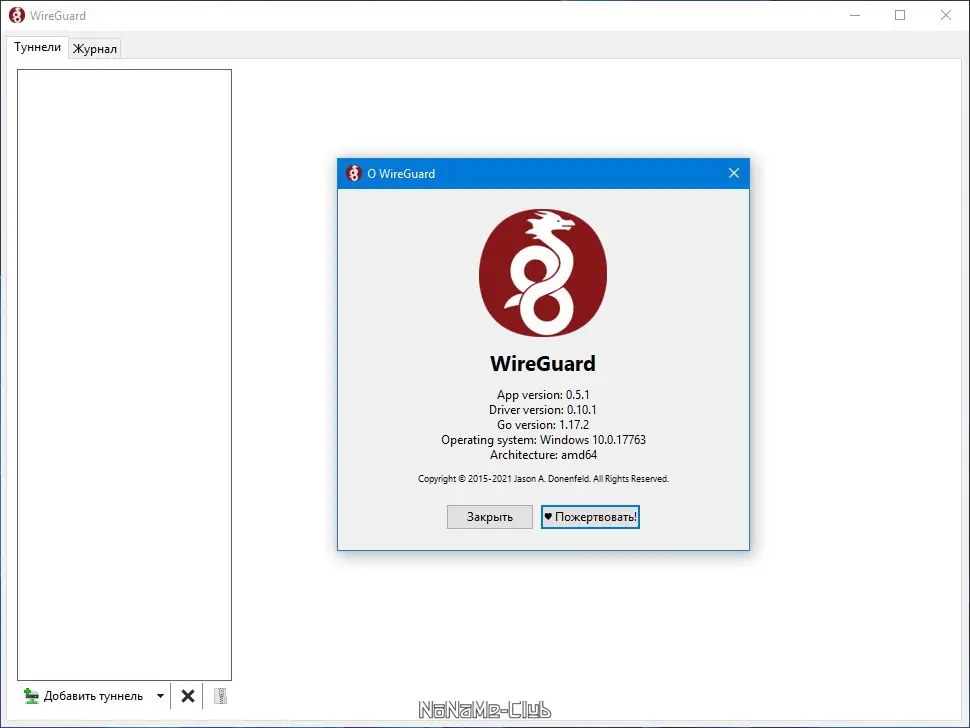The height and width of the screenshot is (728, 970).
Task: Maximize the WireGuard main window
Action: pos(900,15)
